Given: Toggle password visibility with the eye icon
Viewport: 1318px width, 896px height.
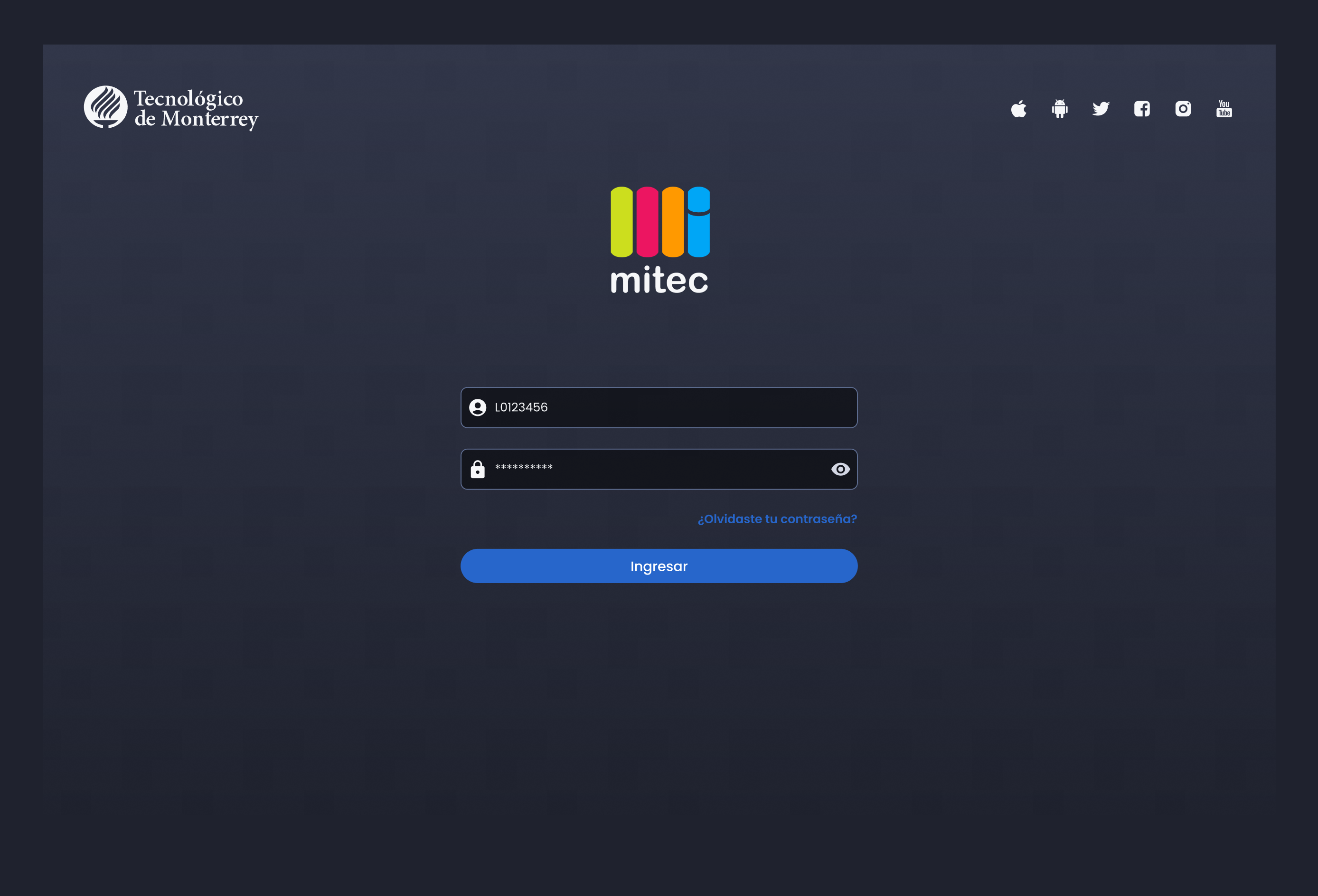Looking at the screenshot, I should click(840, 469).
